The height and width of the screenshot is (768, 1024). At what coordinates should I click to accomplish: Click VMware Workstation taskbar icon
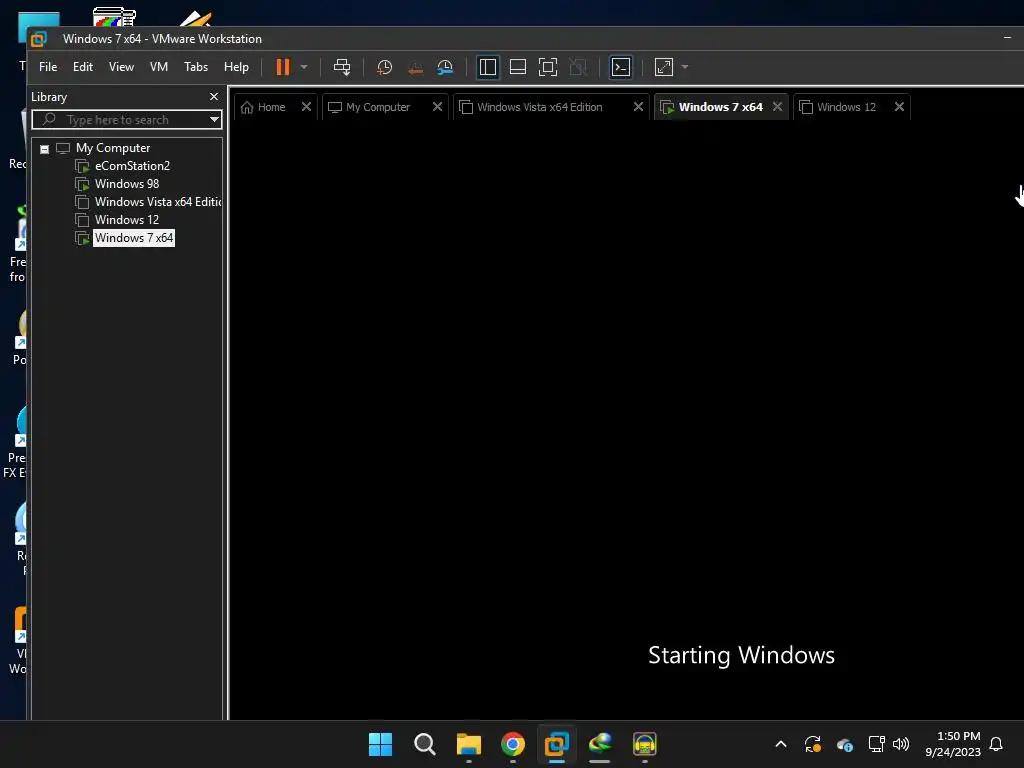[x=556, y=744]
